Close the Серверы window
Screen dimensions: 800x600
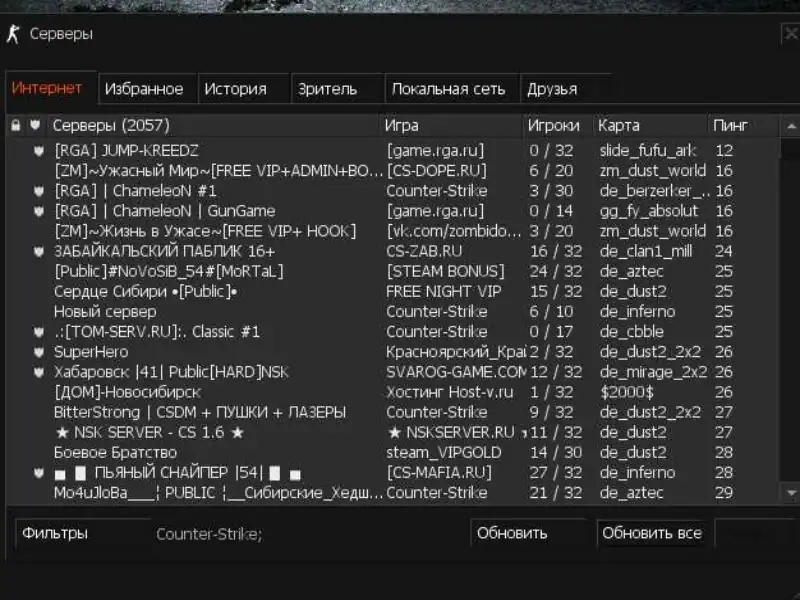pos(791,34)
